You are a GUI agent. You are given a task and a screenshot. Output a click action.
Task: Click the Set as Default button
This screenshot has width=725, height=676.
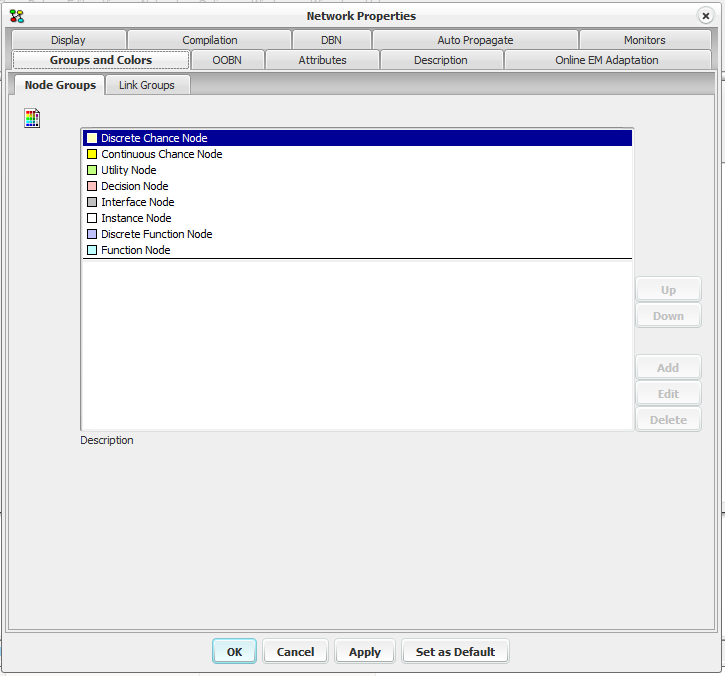455,651
